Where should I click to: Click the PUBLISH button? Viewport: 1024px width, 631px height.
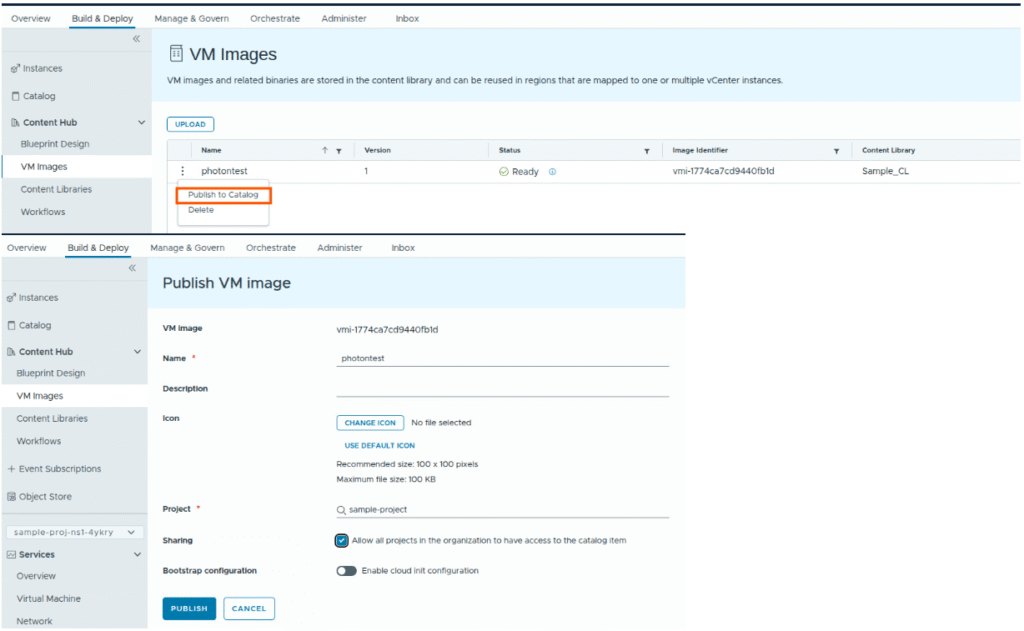pos(189,608)
